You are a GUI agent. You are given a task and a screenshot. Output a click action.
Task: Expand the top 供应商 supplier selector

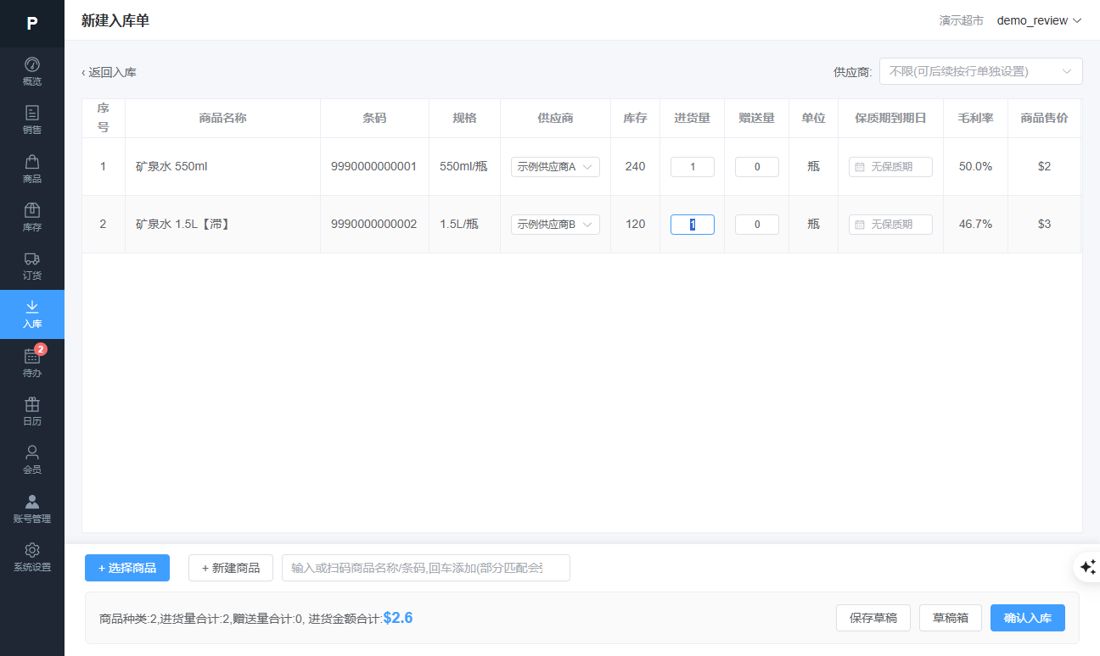(x=980, y=72)
